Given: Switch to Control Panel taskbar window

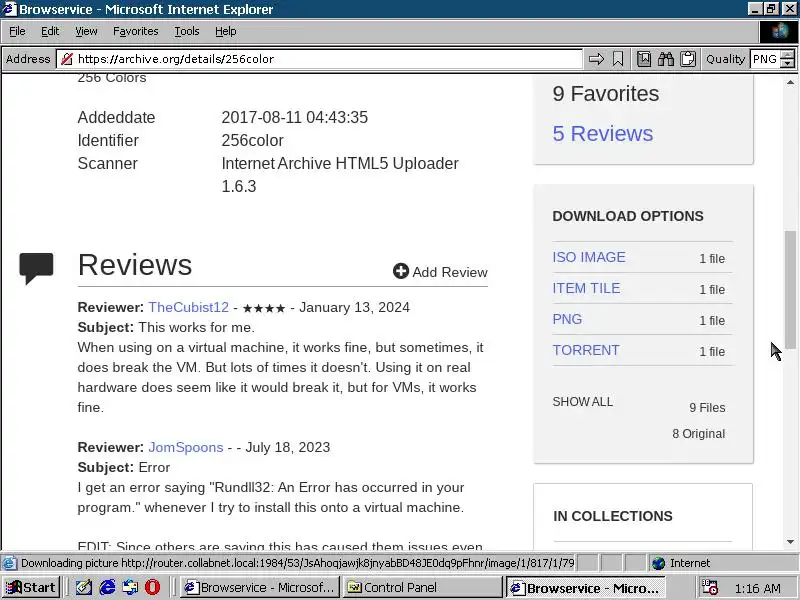Looking at the screenshot, I should coord(422,587).
